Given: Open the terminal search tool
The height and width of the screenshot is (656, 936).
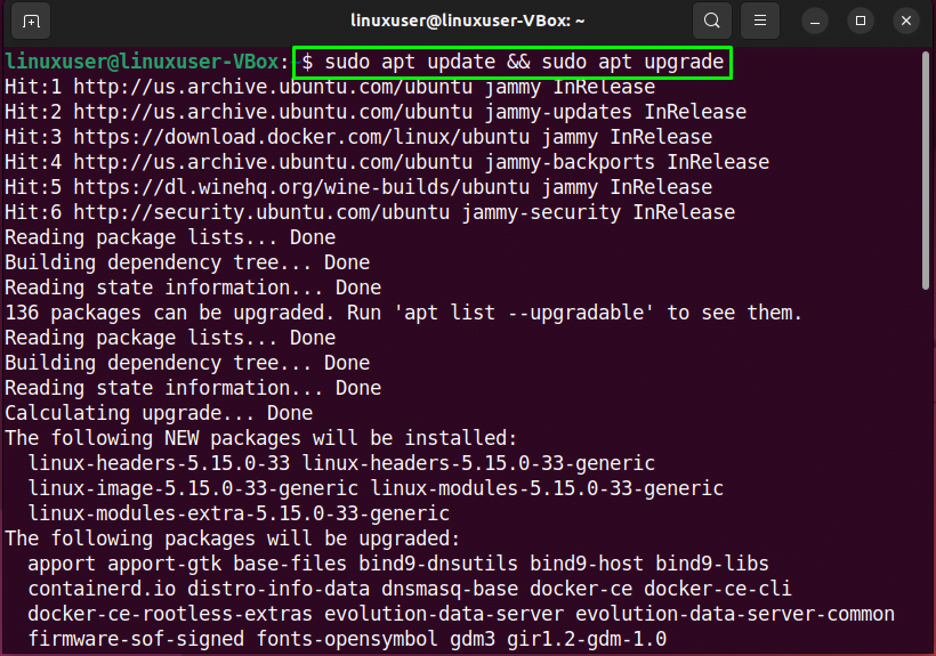Looking at the screenshot, I should pyautogui.click(x=712, y=21).
